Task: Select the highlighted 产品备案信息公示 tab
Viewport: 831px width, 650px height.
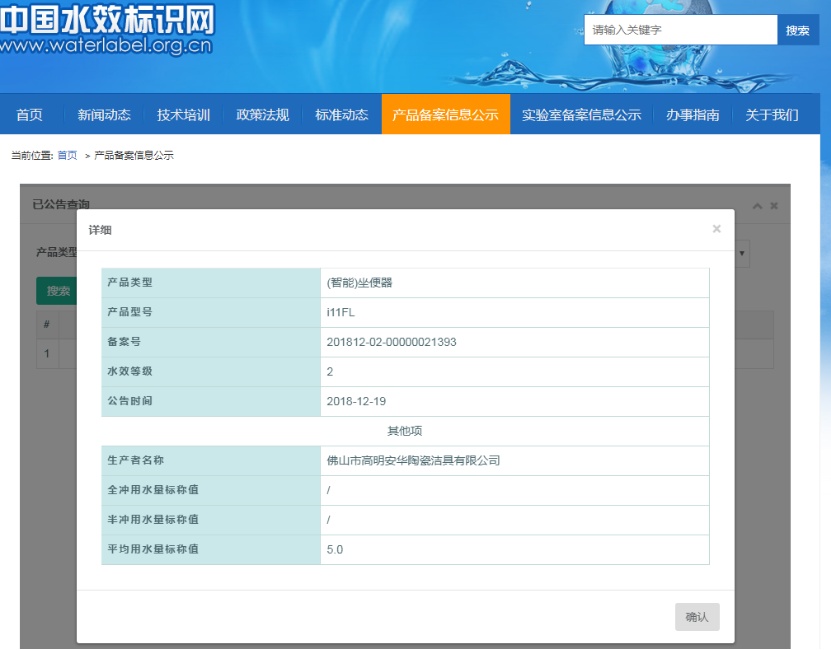Action: click(x=445, y=115)
